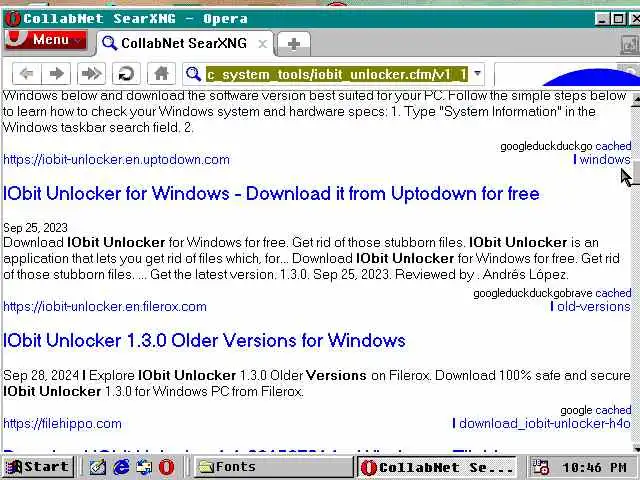The height and width of the screenshot is (480, 640).
Task: Open cached link for Filerox result
Action: pyautogui.click(x=613, y=293)
